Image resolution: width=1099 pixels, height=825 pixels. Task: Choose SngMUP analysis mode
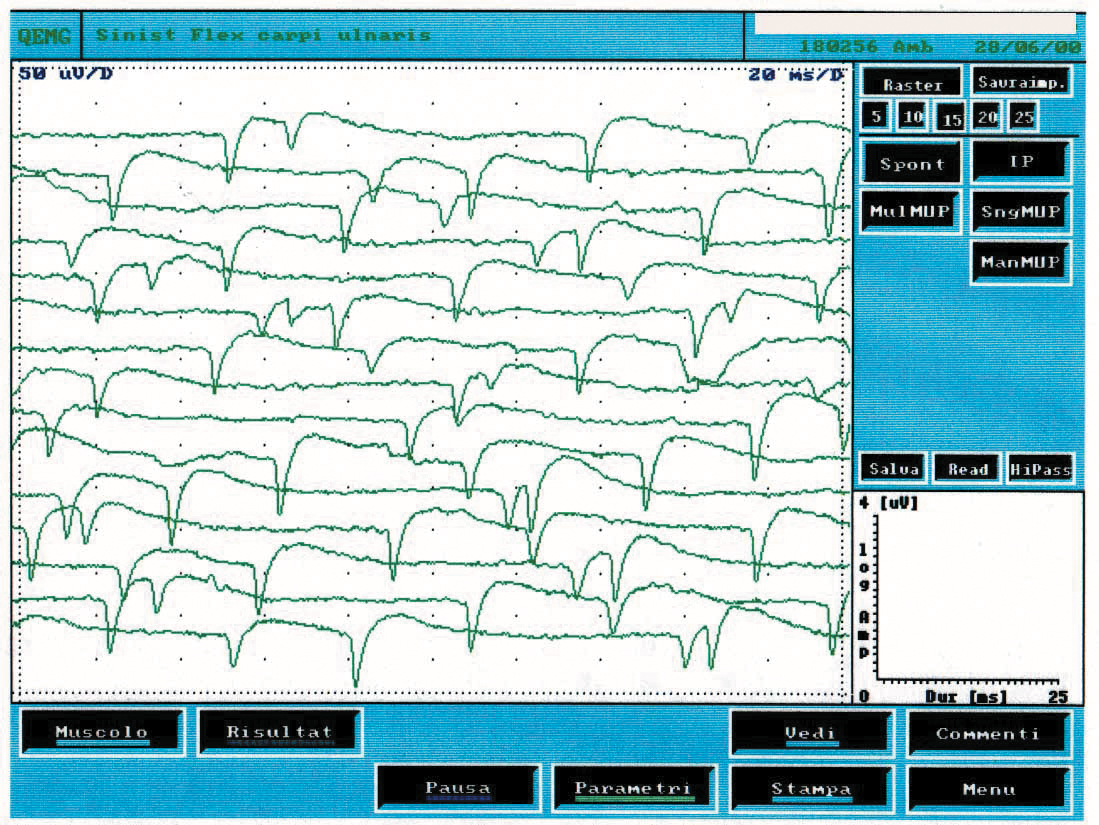[1020, 212]
